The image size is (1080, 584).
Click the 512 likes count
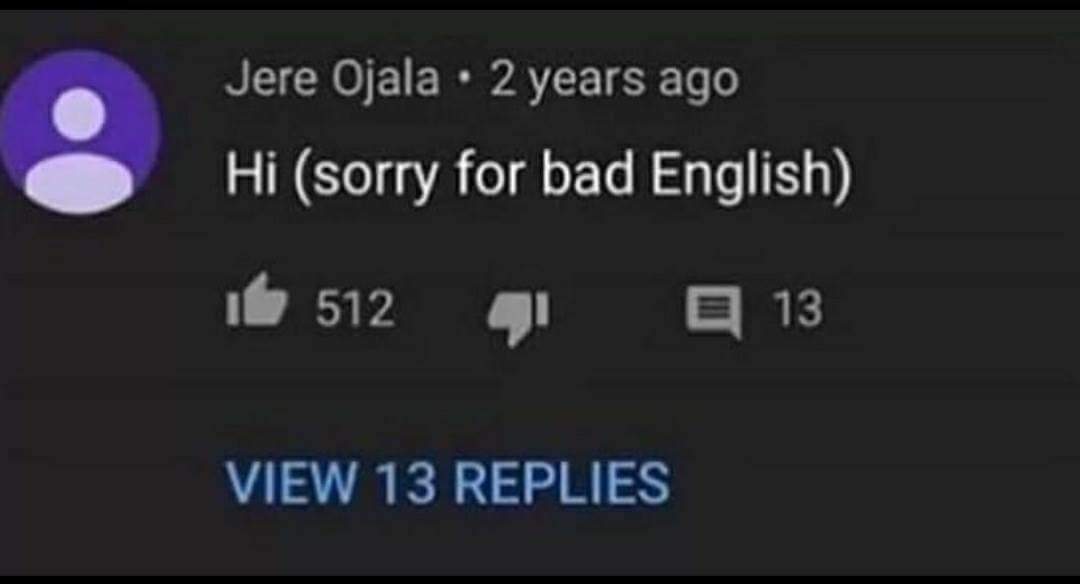(x=355, y=308)
